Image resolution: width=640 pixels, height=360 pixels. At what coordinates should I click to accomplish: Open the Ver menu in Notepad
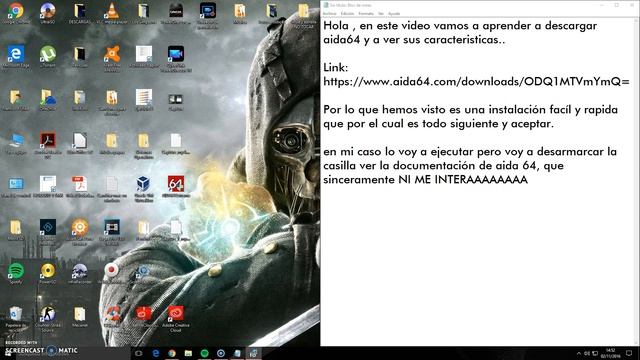(x=381, y=13)
